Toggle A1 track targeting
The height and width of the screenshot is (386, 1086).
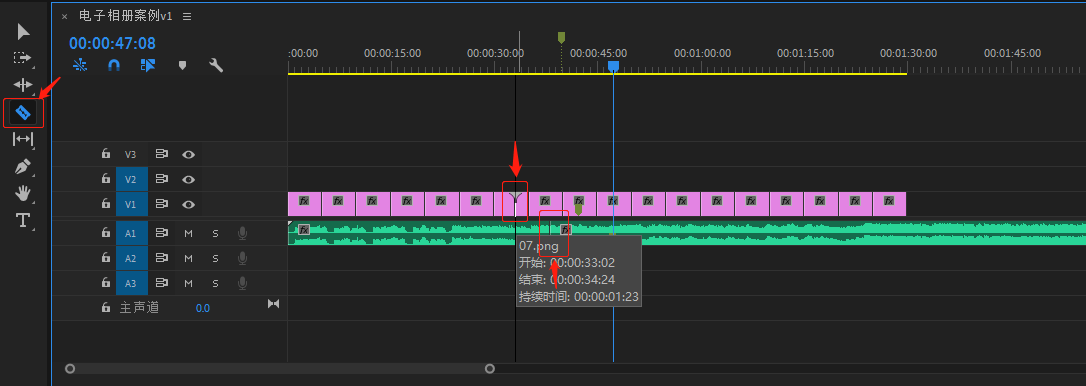131,234
